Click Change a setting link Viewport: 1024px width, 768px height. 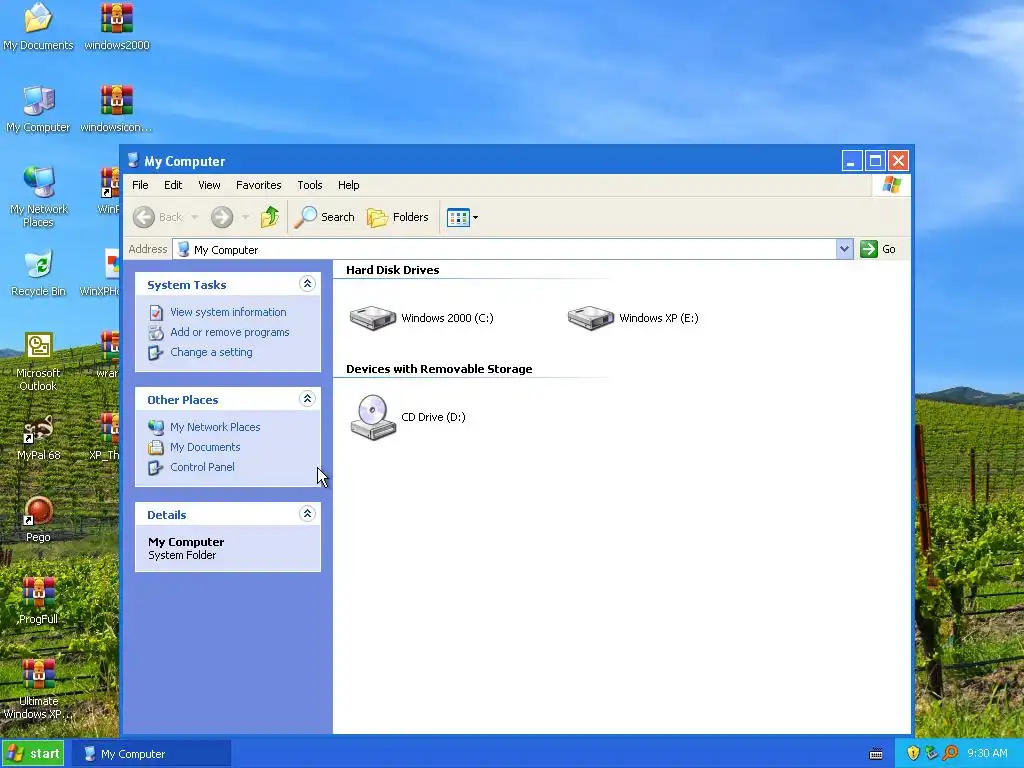[211, 352]
